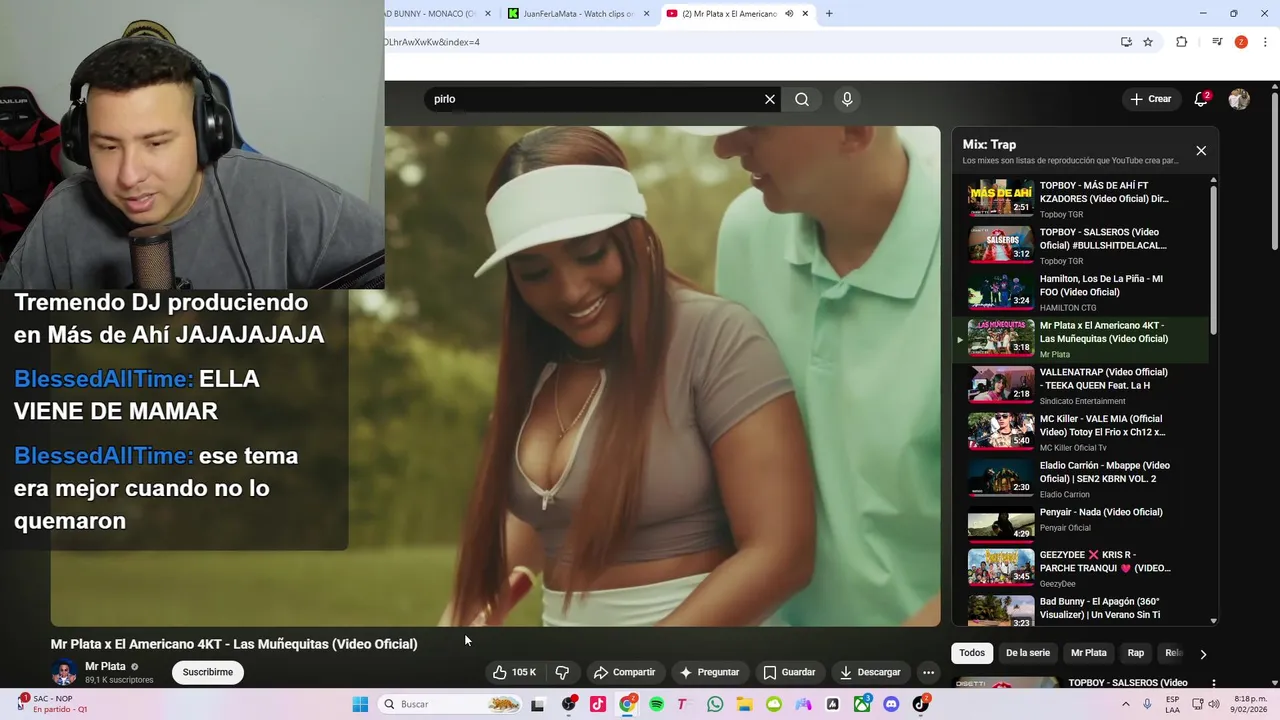Save video with Guardar button
The image size is (1280, 720).
click(789, 672)
